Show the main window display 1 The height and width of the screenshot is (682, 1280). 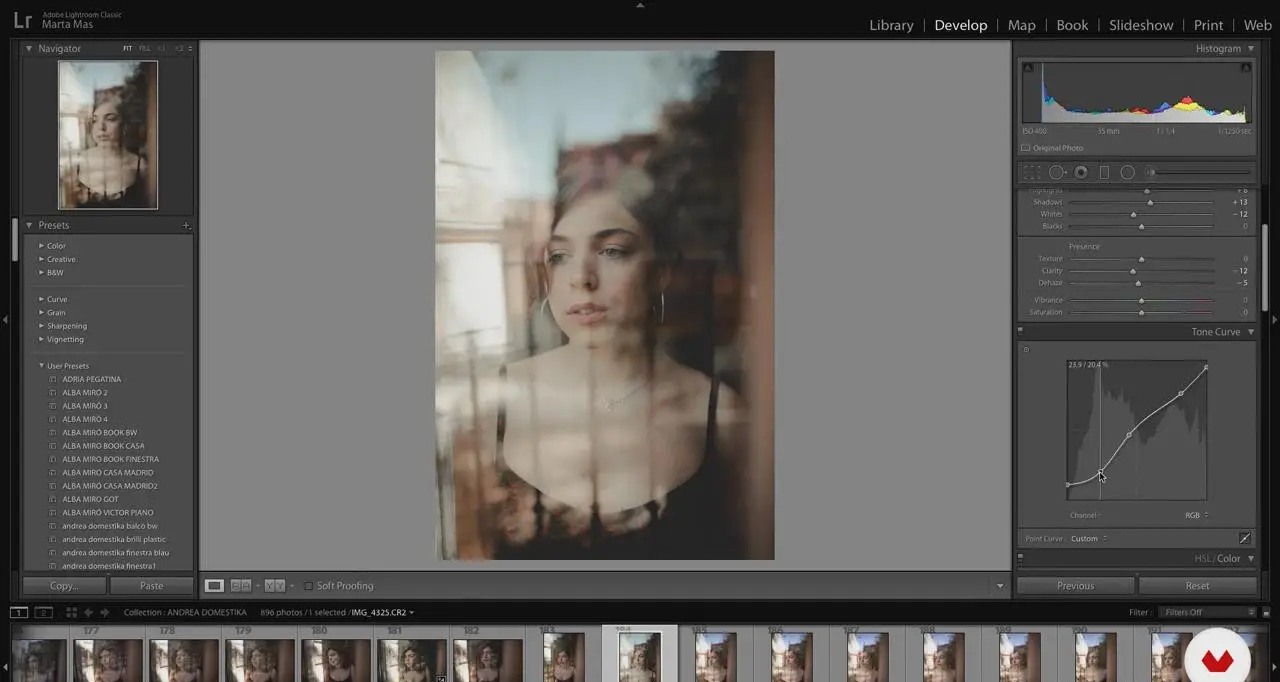click(19, 612)
